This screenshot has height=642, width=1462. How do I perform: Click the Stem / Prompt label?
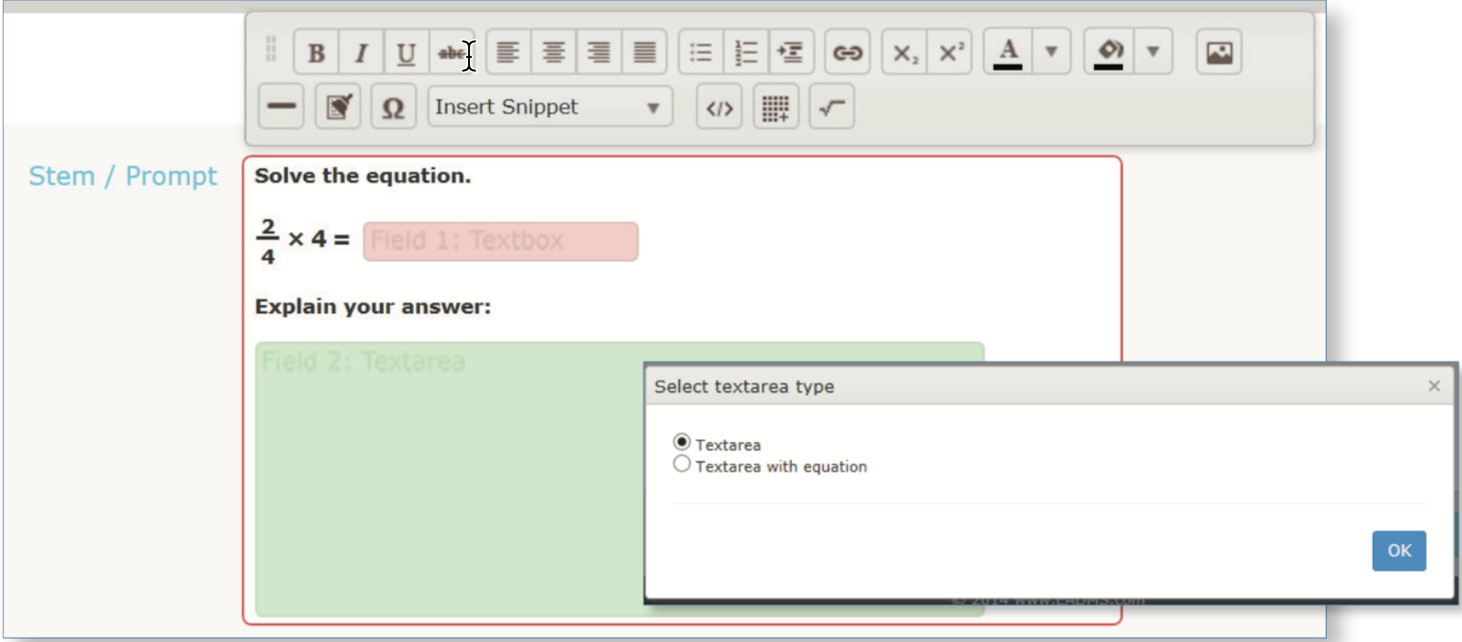coord(123,176)
